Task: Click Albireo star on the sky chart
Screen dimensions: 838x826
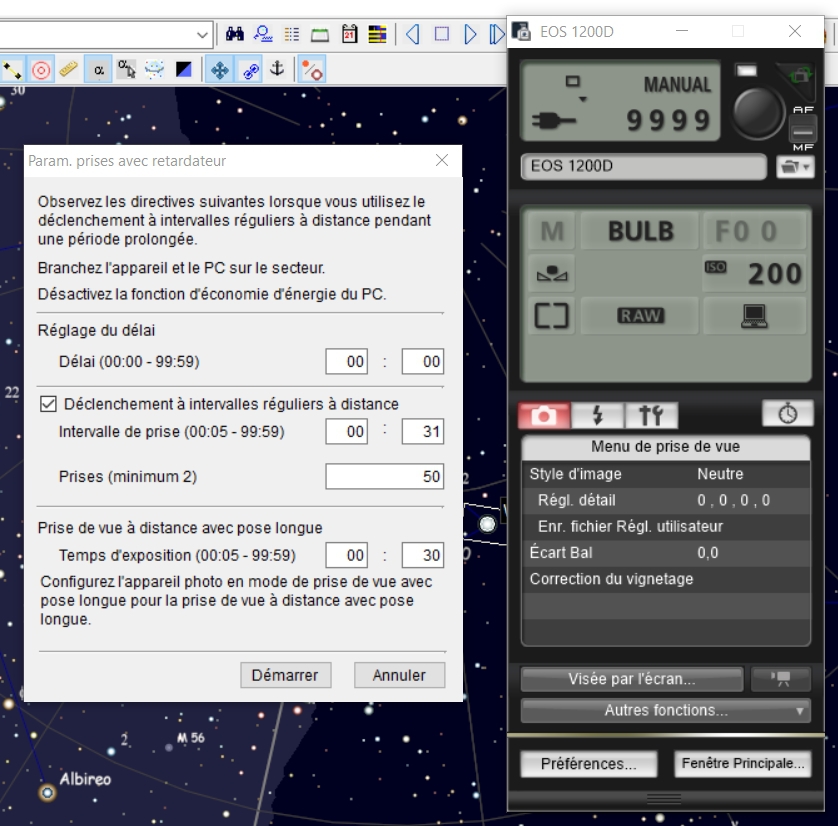Action: coord(47,792)
